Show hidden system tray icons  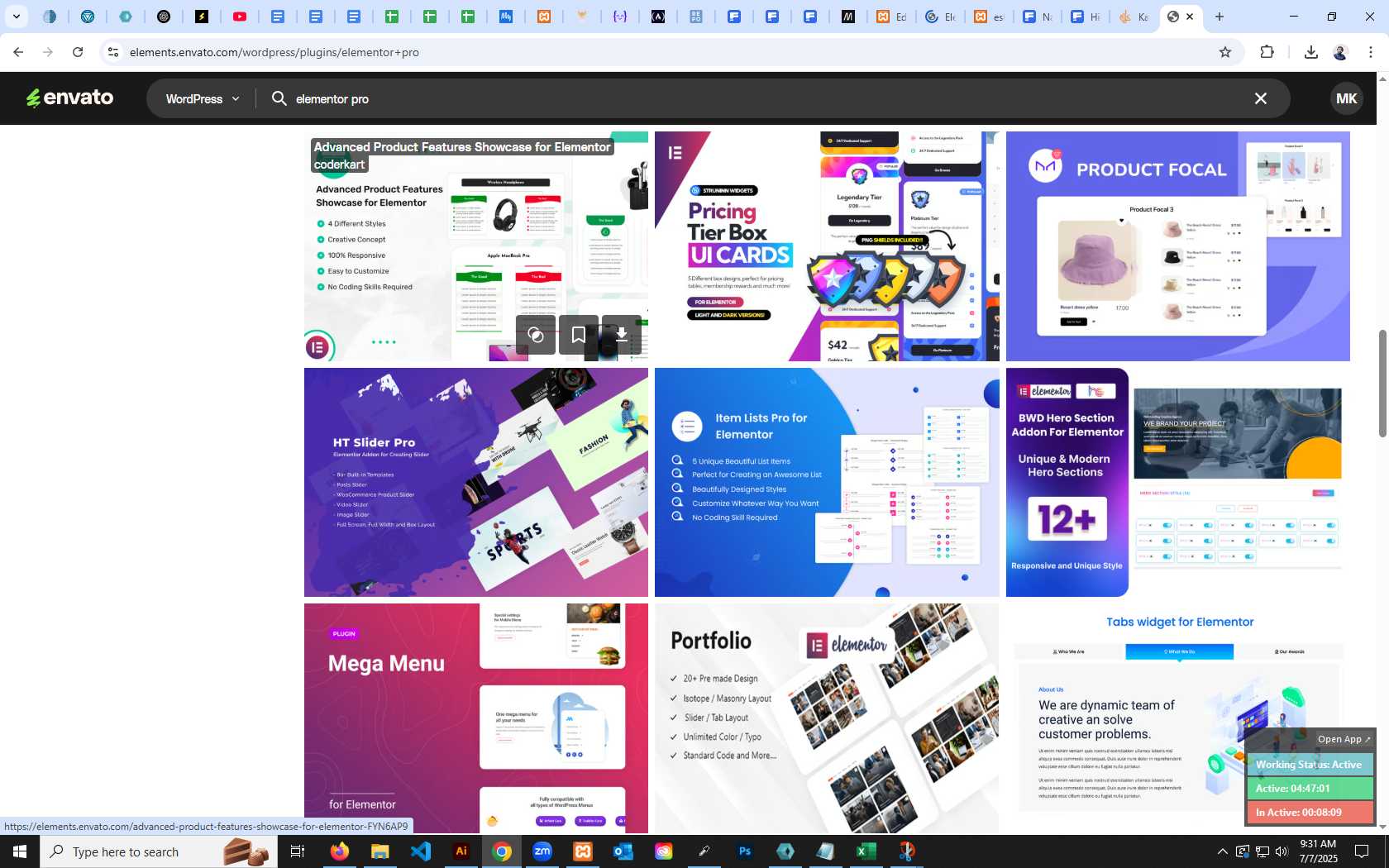click(x=1222, y=851)
